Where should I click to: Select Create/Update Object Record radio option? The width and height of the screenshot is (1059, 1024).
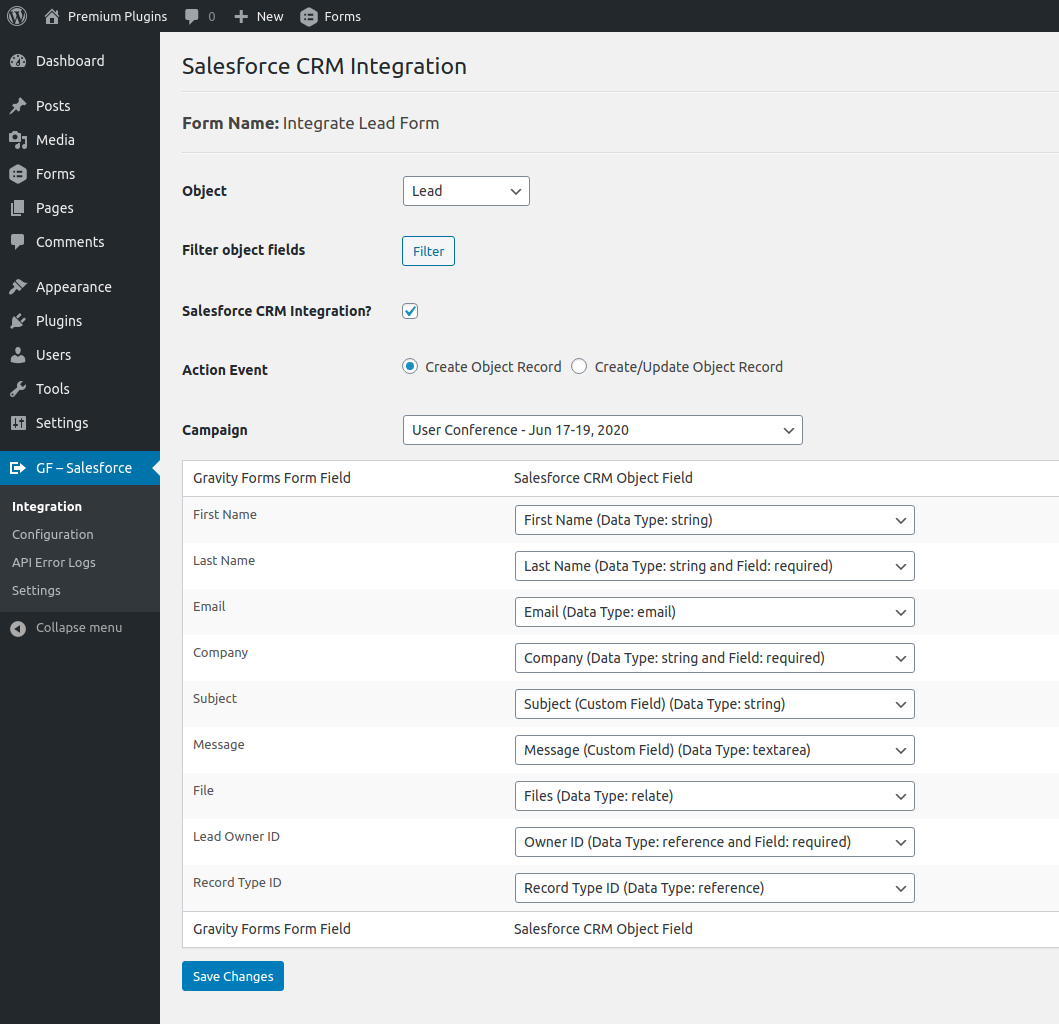(x=579, y=367)
